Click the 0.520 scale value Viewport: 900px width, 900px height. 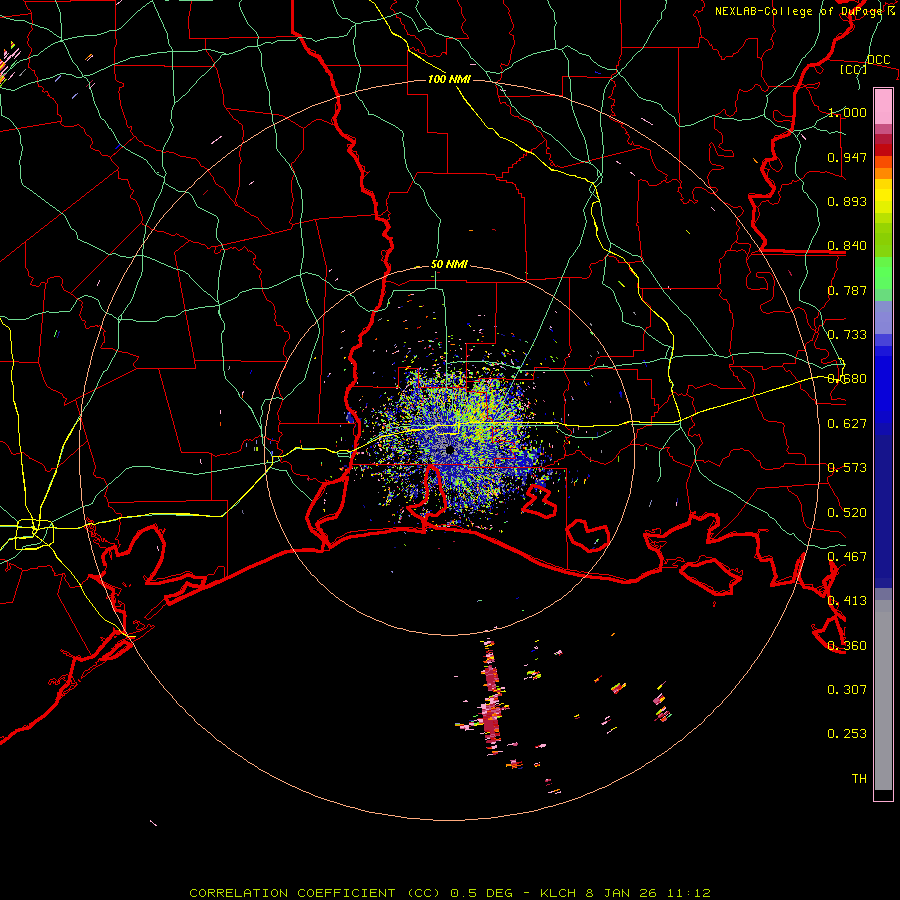click(x=847, y=513)
